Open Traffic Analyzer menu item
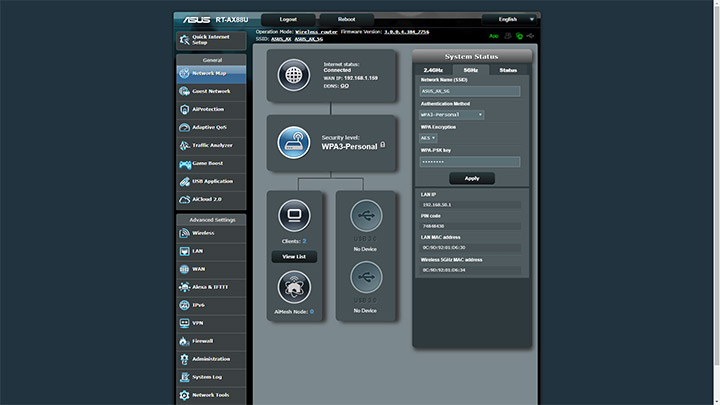Screen dimensions: 720x405 (x=211, y=145)
